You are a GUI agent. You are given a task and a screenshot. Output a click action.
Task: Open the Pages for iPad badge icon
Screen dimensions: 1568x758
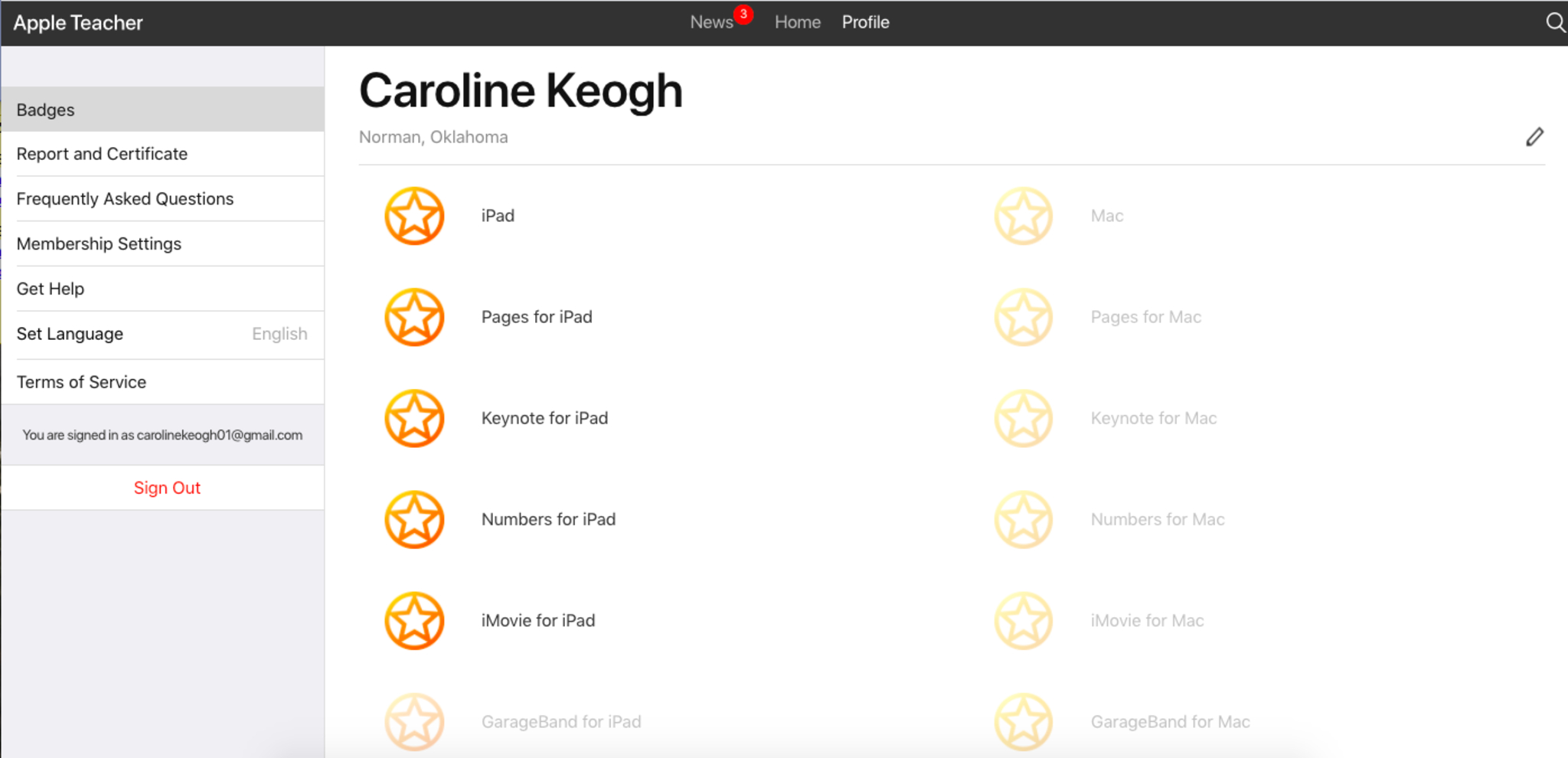click(414, 317)
